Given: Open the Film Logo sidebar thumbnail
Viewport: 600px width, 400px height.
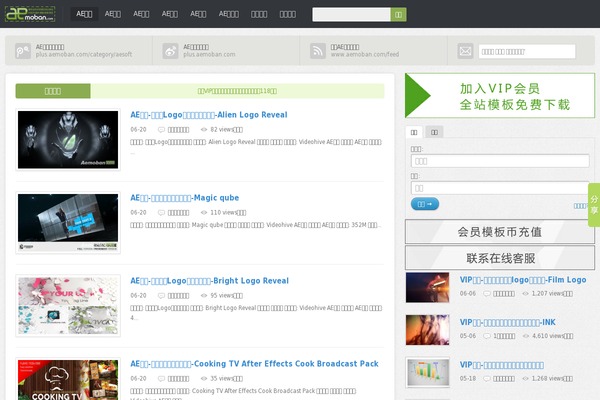Looking at the screenshot, I should (427, 287).
